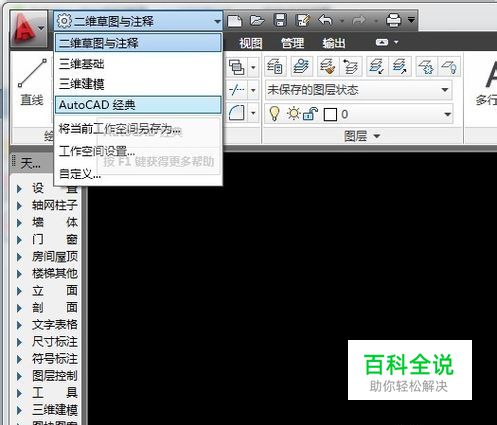Switch to the 输出 ribbon tab
This screenshot has height=425, width=497.
click(x=334, y=43)
